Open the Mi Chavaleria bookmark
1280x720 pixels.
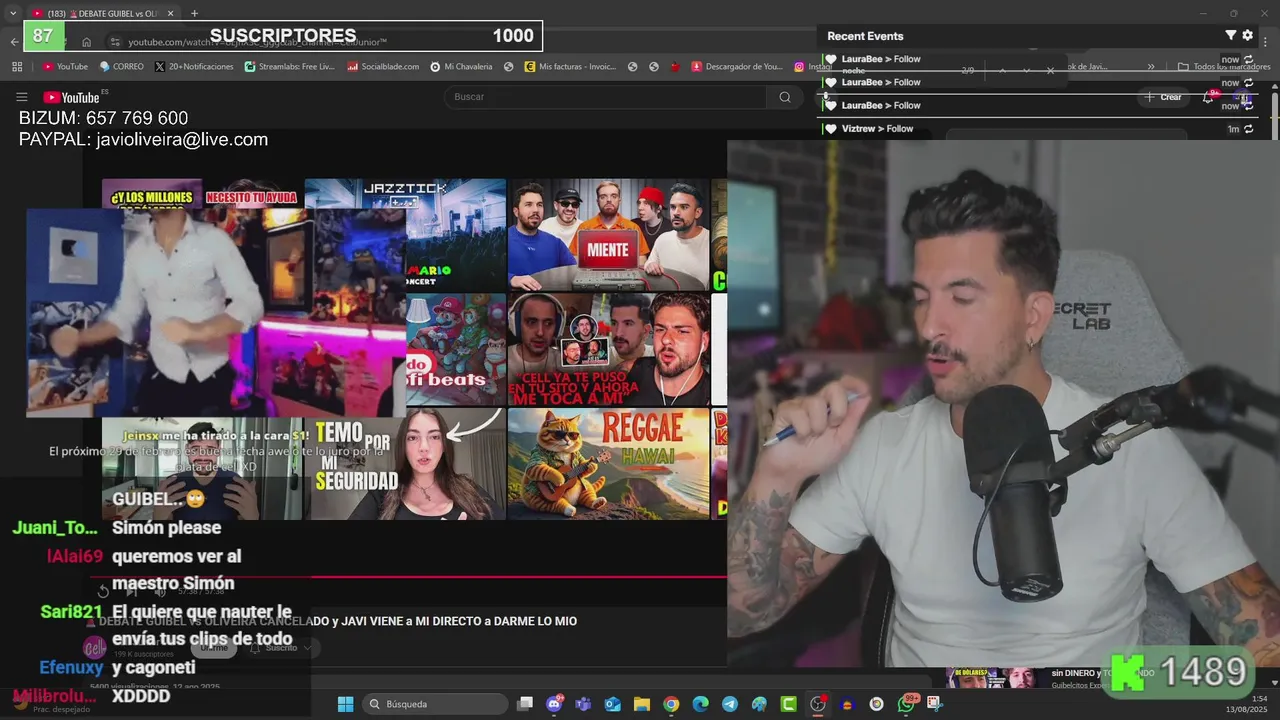pos(461,67)
